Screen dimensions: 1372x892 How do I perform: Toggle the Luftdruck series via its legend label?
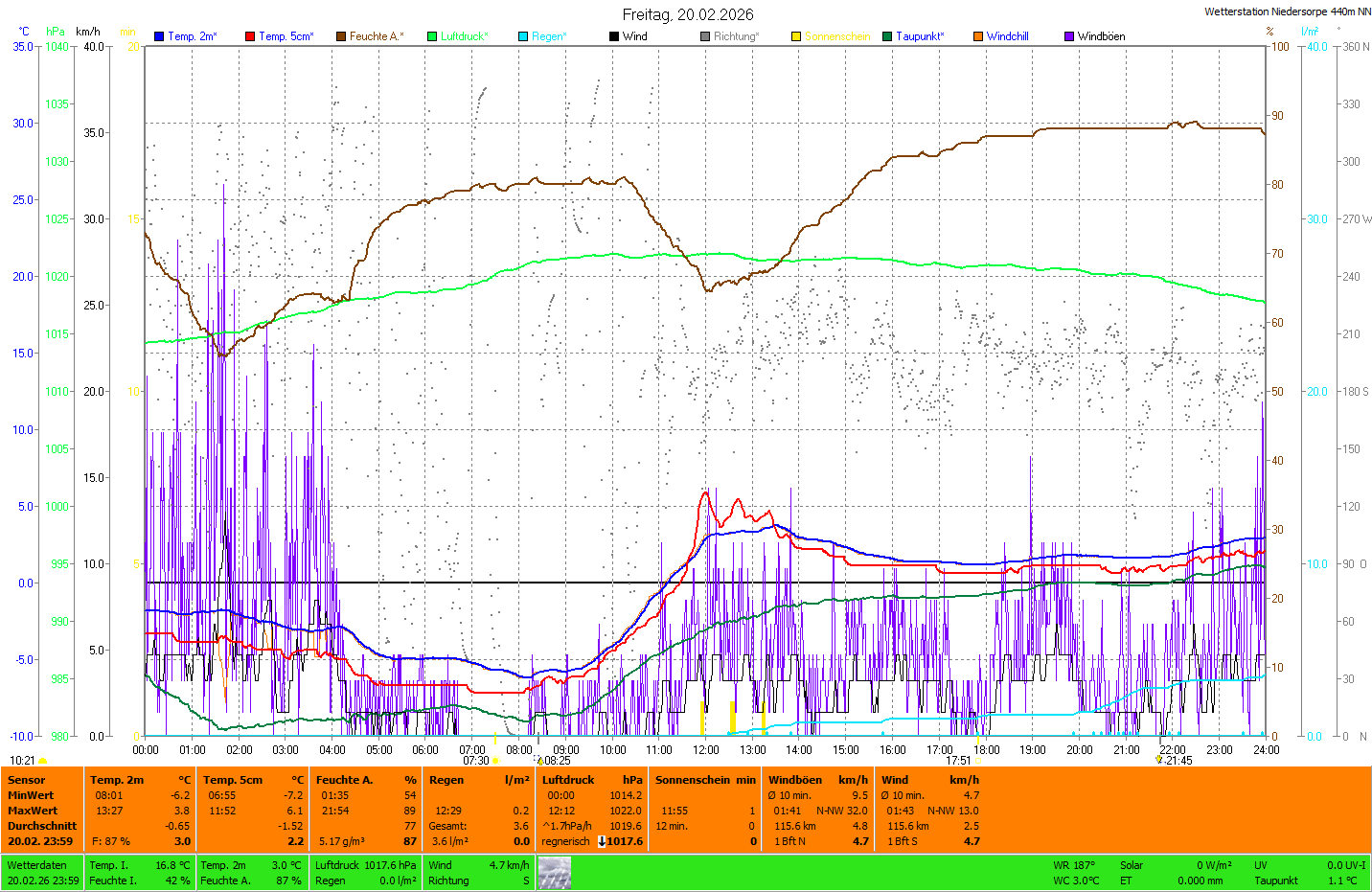coord(464,36)
